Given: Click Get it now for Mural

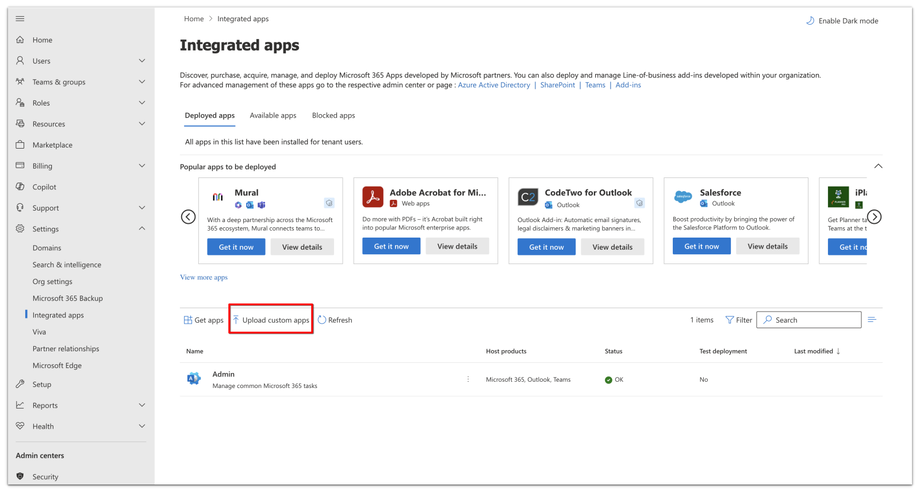Looking at the screenshot, I should (x=236, y=246).
